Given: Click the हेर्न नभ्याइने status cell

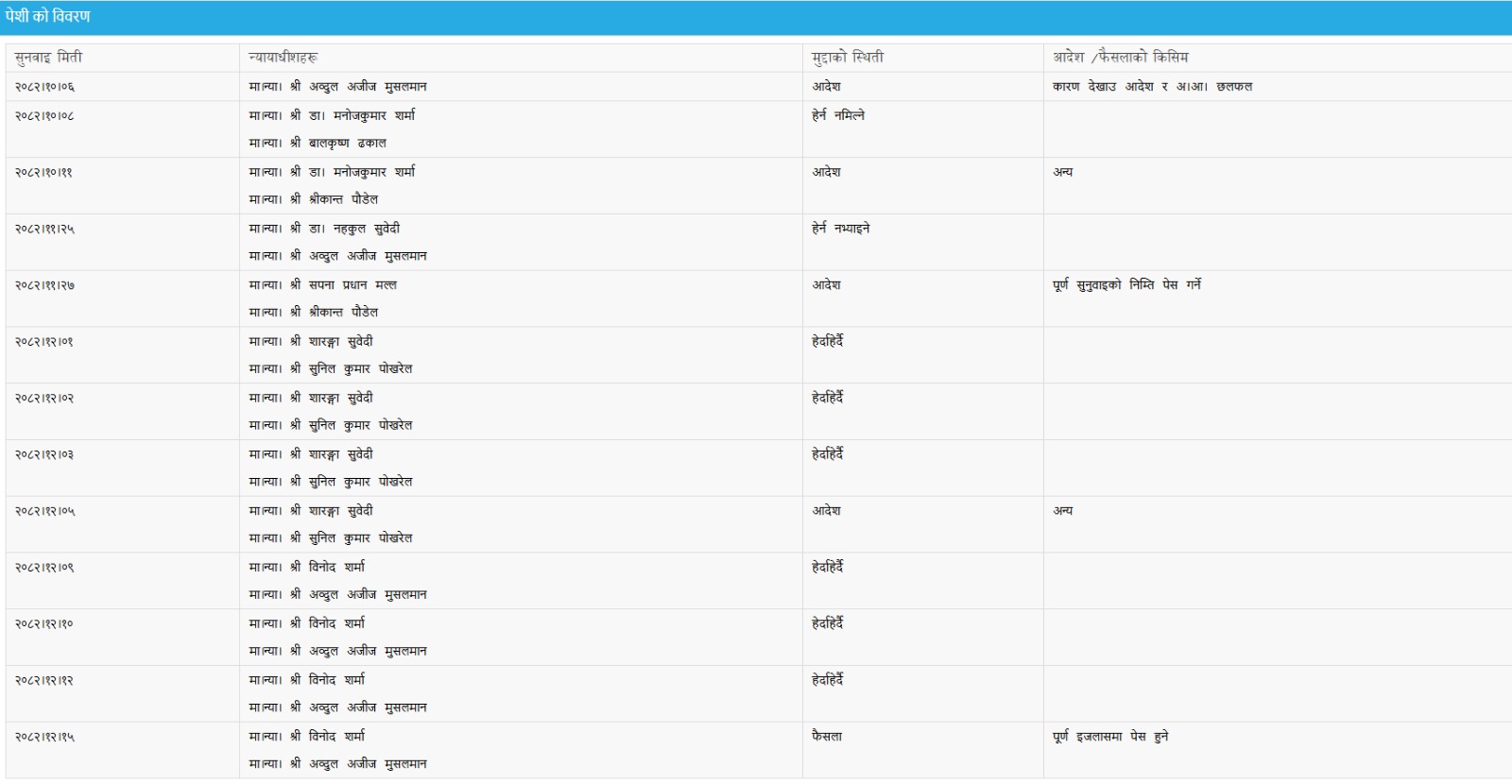Looking at the screenshot, I should tap(840, 229).
